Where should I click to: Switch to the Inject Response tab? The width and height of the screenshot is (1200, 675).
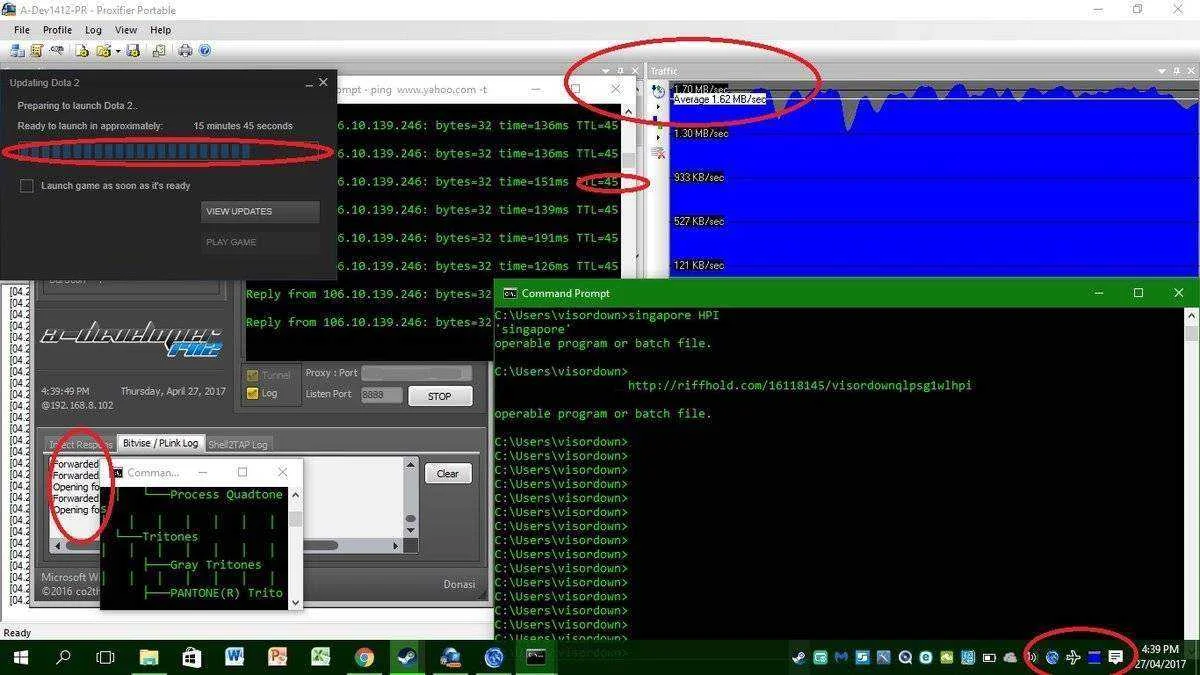(81, 444)
